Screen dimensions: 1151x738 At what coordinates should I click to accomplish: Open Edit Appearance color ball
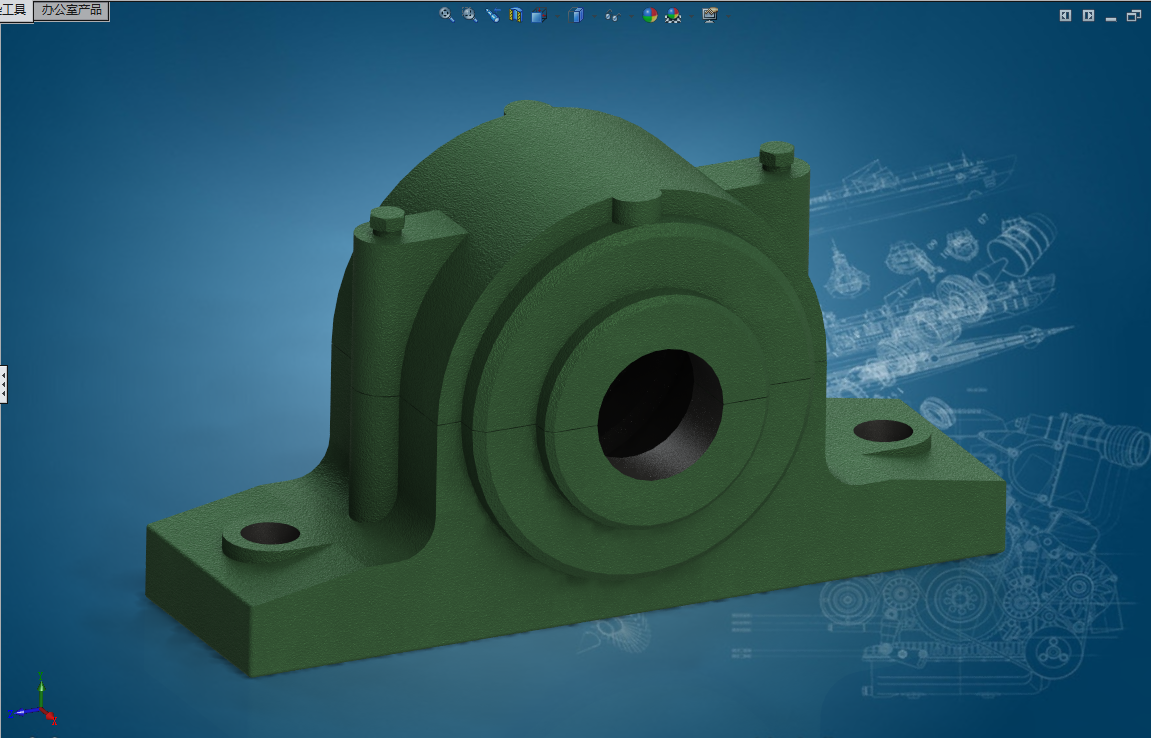(650, 15)
